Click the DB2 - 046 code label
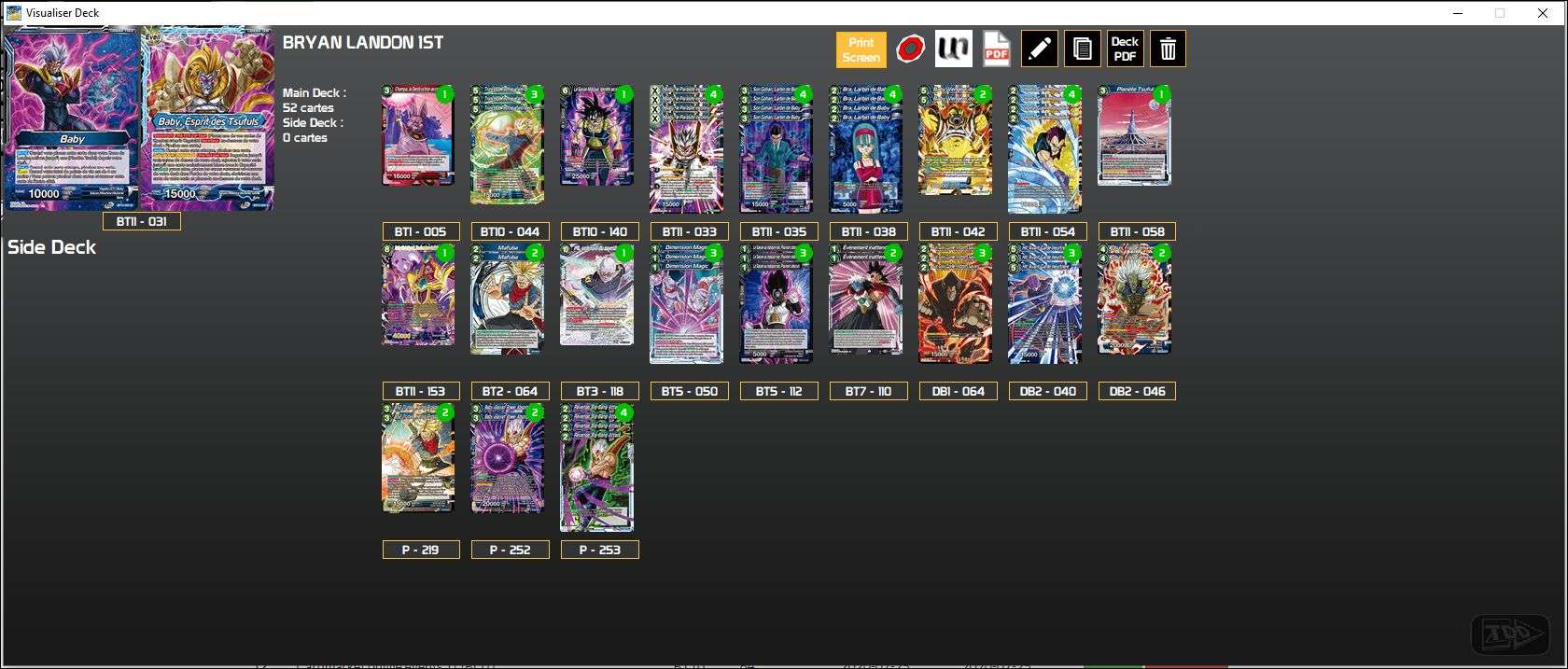 [1138, 391]
